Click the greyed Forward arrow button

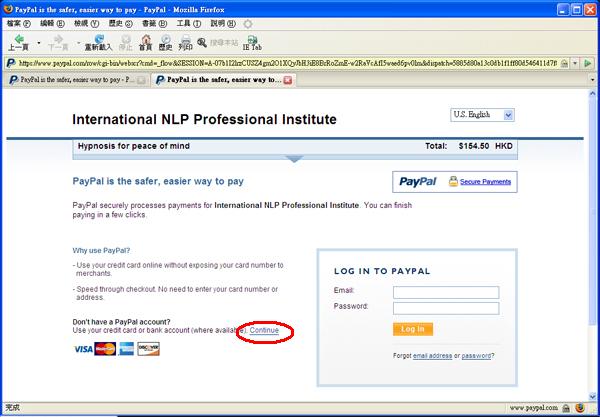[x=58, y=42]
